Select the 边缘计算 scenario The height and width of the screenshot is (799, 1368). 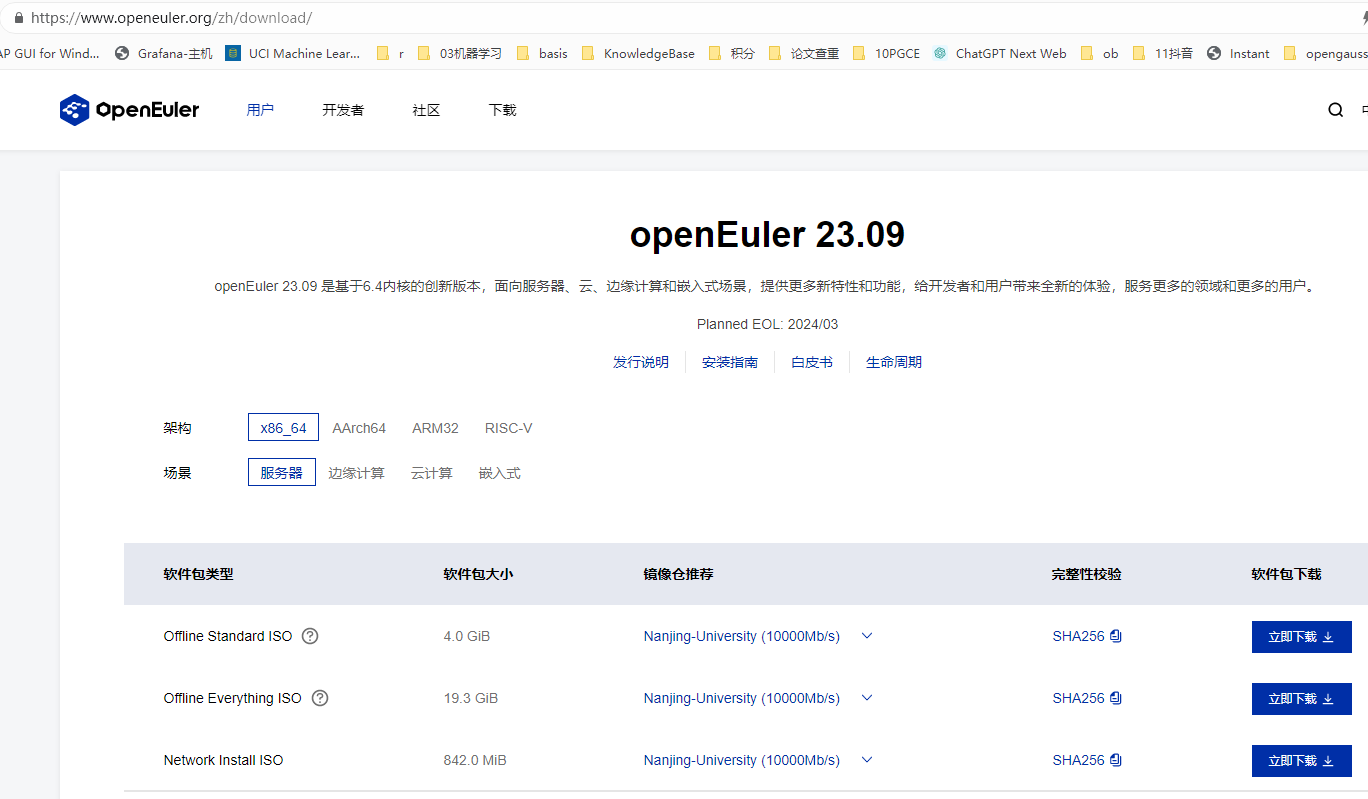tap(356, 473)
